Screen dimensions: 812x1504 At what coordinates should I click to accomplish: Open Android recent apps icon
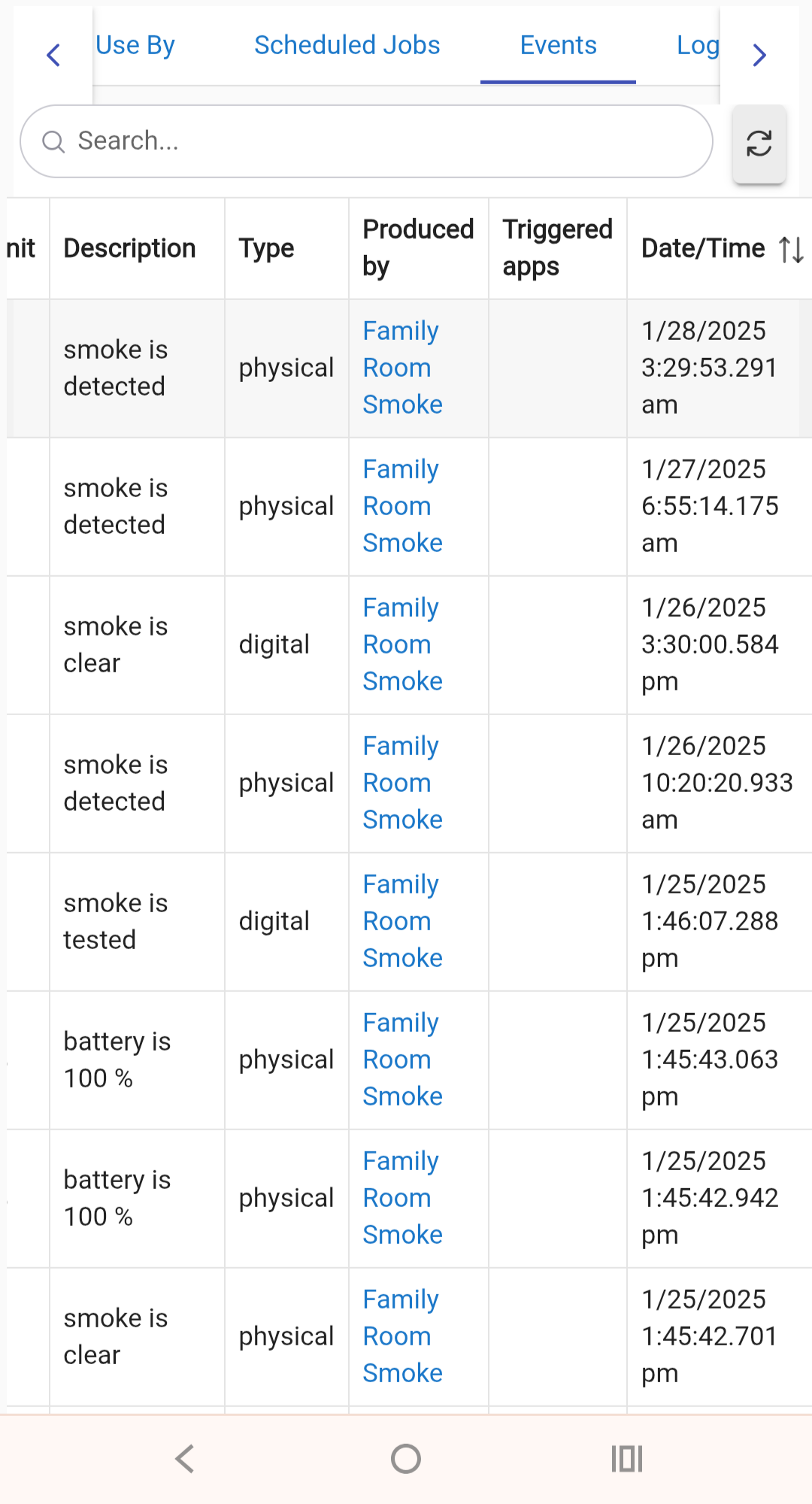click(x=627, y=1459)
